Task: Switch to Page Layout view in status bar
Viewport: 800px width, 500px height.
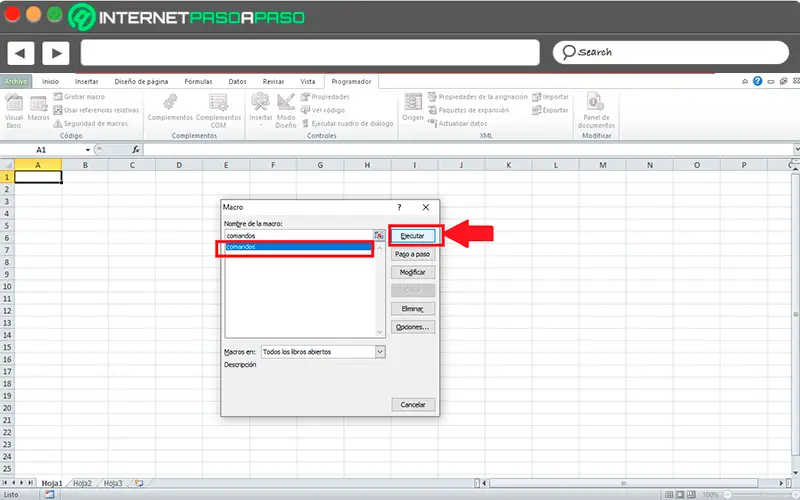Action: 680,494
